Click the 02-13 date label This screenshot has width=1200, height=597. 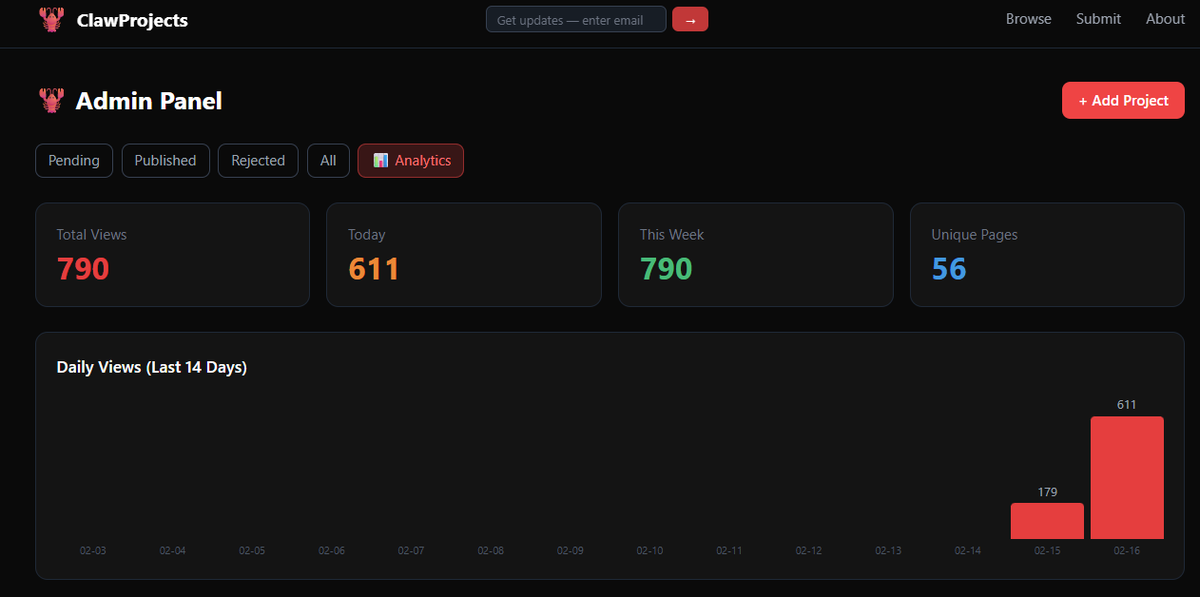(x=888, y=551)
